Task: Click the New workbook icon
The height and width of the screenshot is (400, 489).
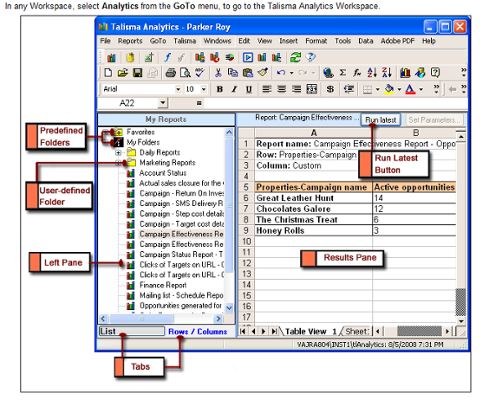Action: pos(108,73)
